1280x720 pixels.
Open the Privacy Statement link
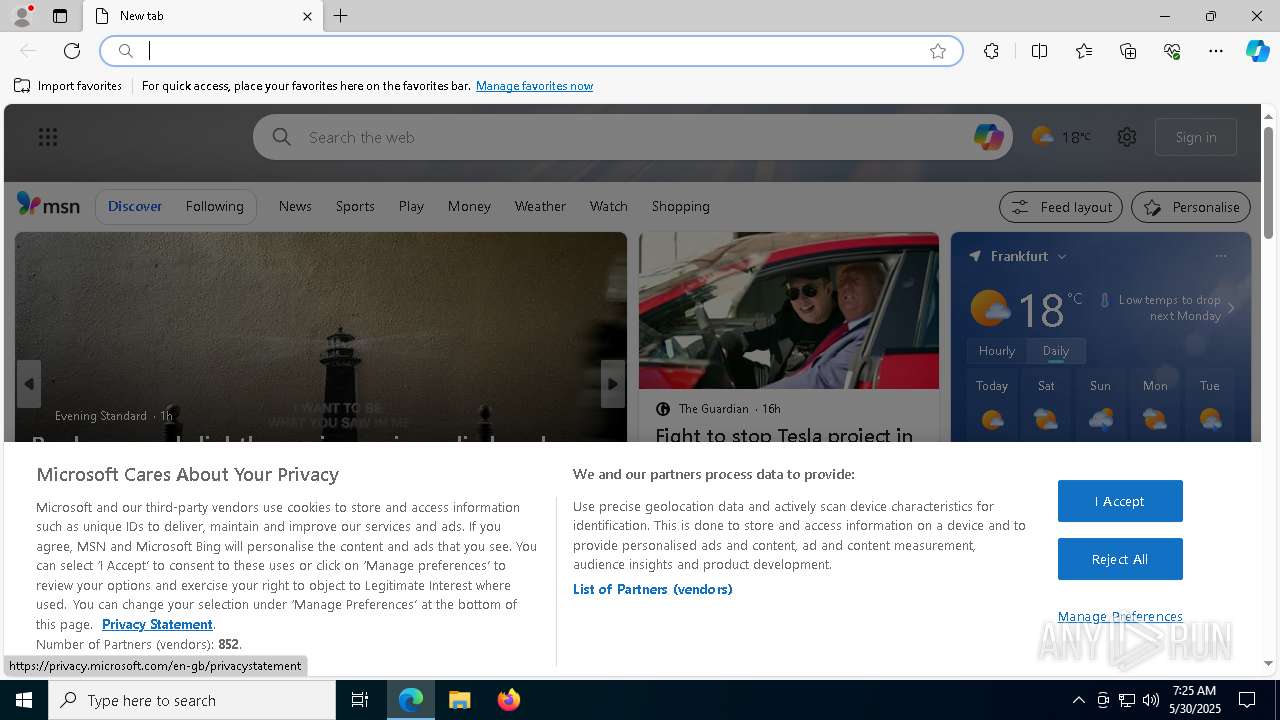(157, 624)
